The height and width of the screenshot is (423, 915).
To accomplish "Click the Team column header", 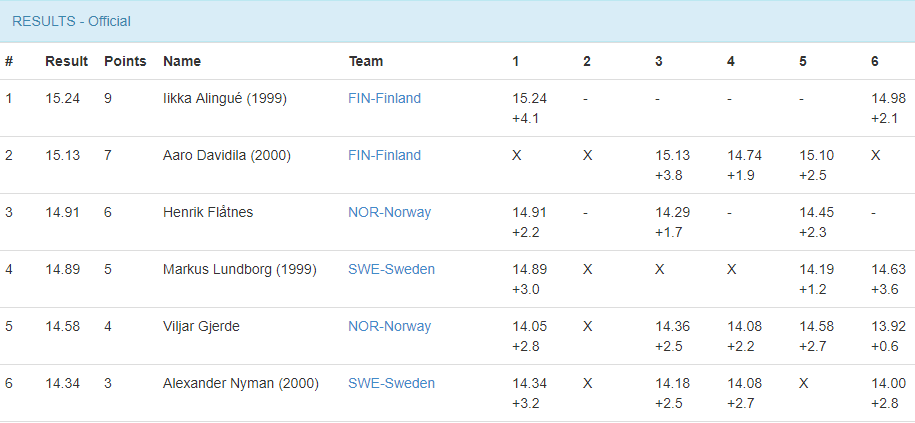I will click(x=366, y=61).
